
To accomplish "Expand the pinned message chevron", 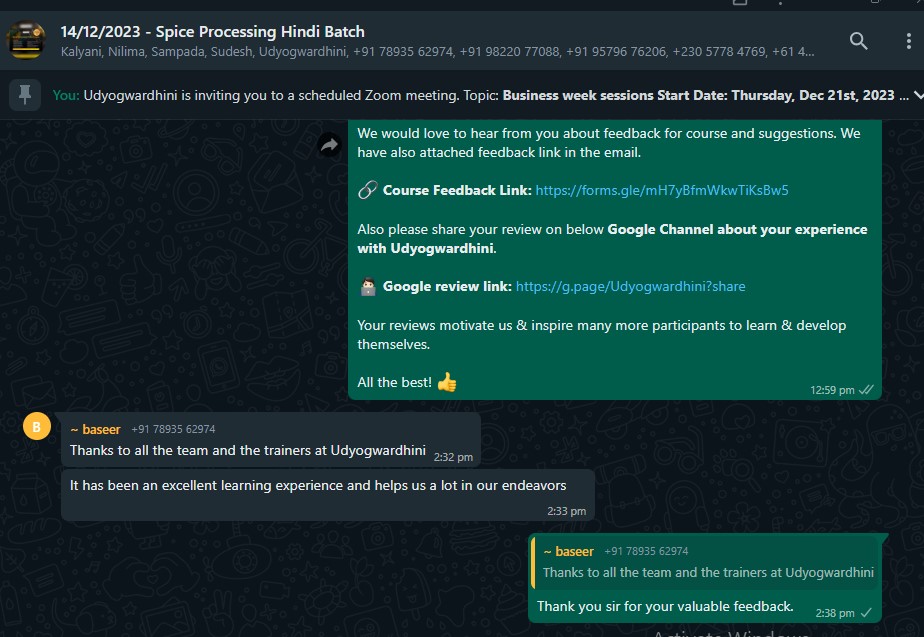I will [917, 95].
